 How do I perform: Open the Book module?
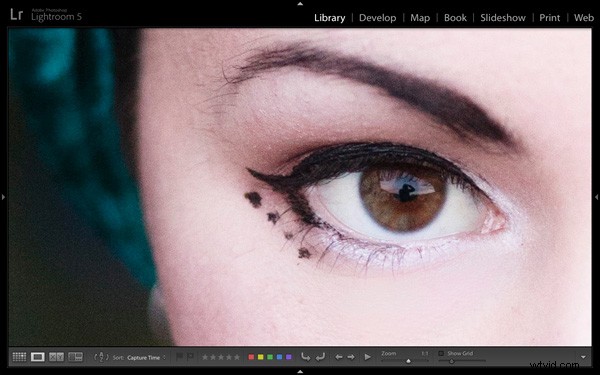[x=455, y=18]
